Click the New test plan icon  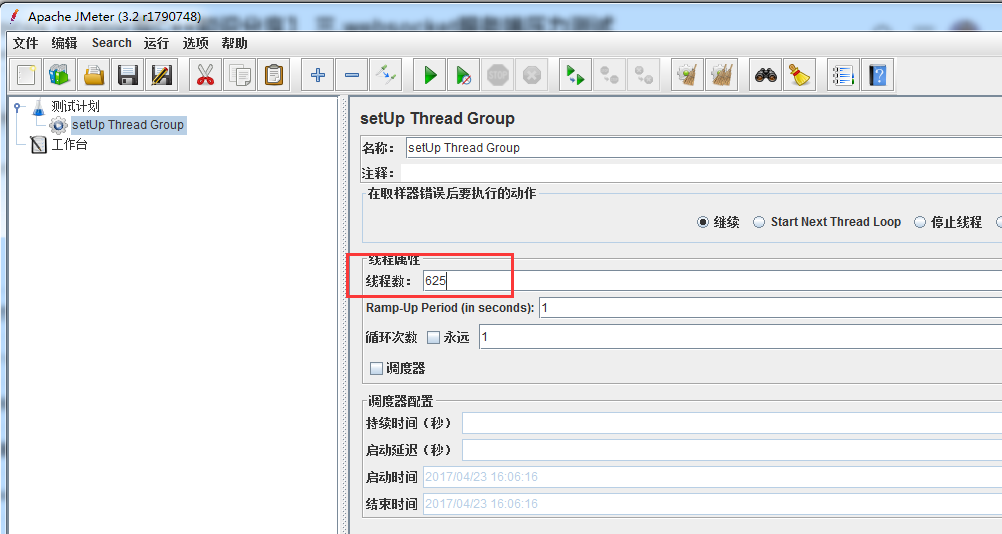(x=26, y=75)
